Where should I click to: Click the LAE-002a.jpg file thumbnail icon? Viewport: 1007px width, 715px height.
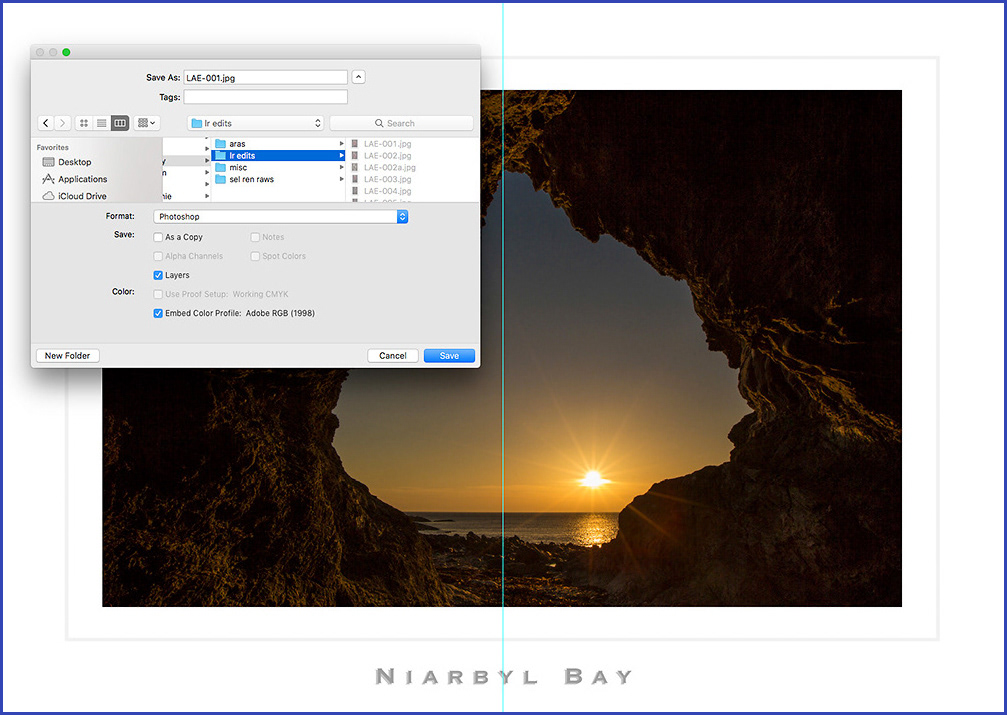pyautogui.click(x=355, y=167)
